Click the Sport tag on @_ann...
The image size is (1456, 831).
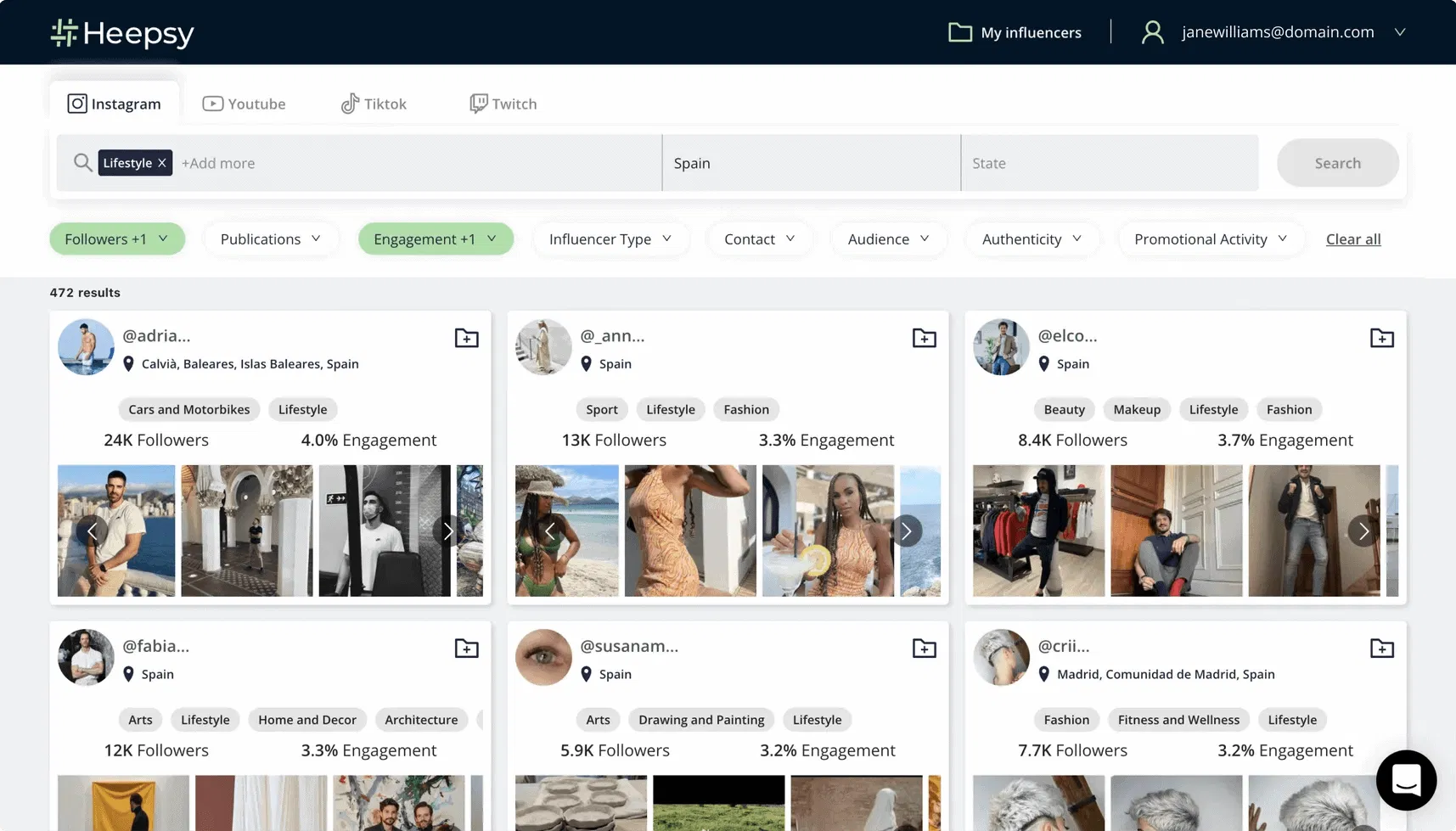[602, 409]
